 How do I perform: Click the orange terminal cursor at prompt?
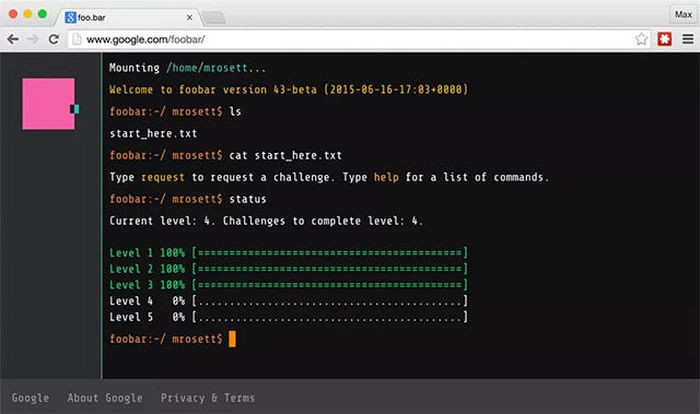click(x=232, y=339)
